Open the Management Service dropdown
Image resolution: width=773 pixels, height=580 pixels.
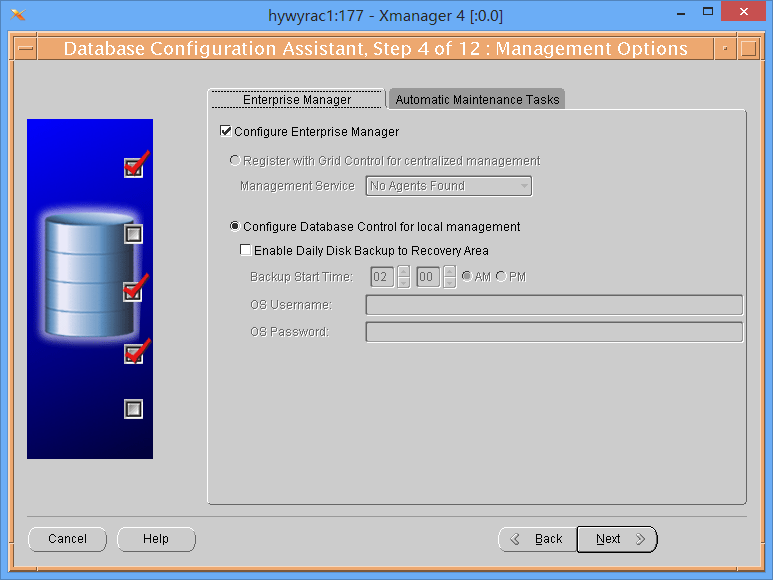coord(449,186)
